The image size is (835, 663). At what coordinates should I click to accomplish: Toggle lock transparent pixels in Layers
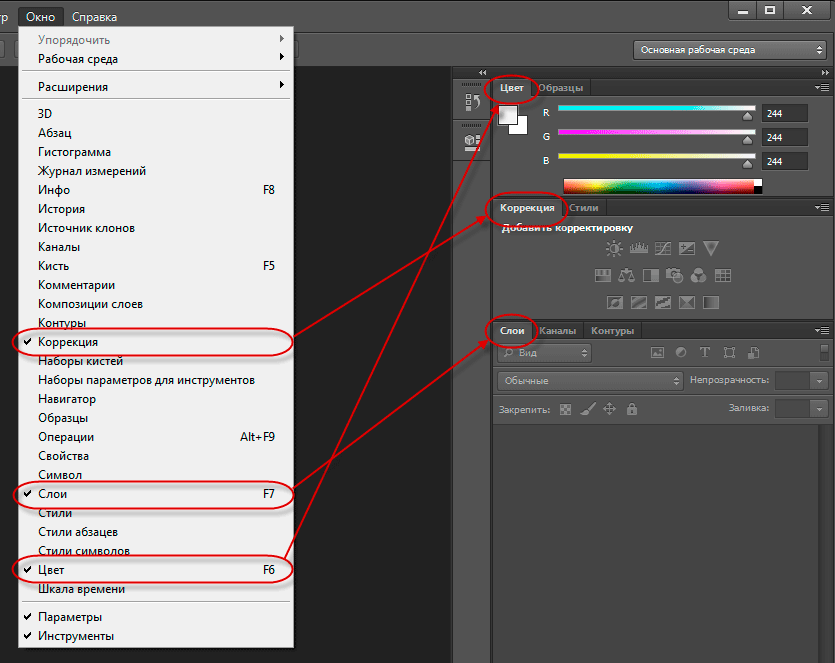(x=566, y=410)
